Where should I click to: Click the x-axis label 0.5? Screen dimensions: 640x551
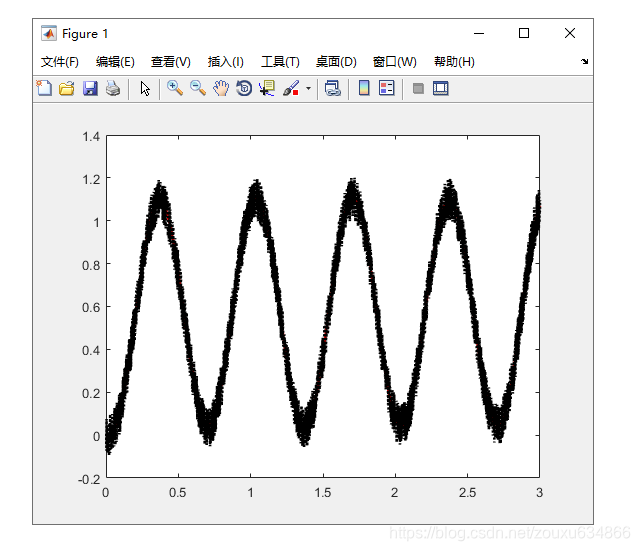(x=178, y=493)
